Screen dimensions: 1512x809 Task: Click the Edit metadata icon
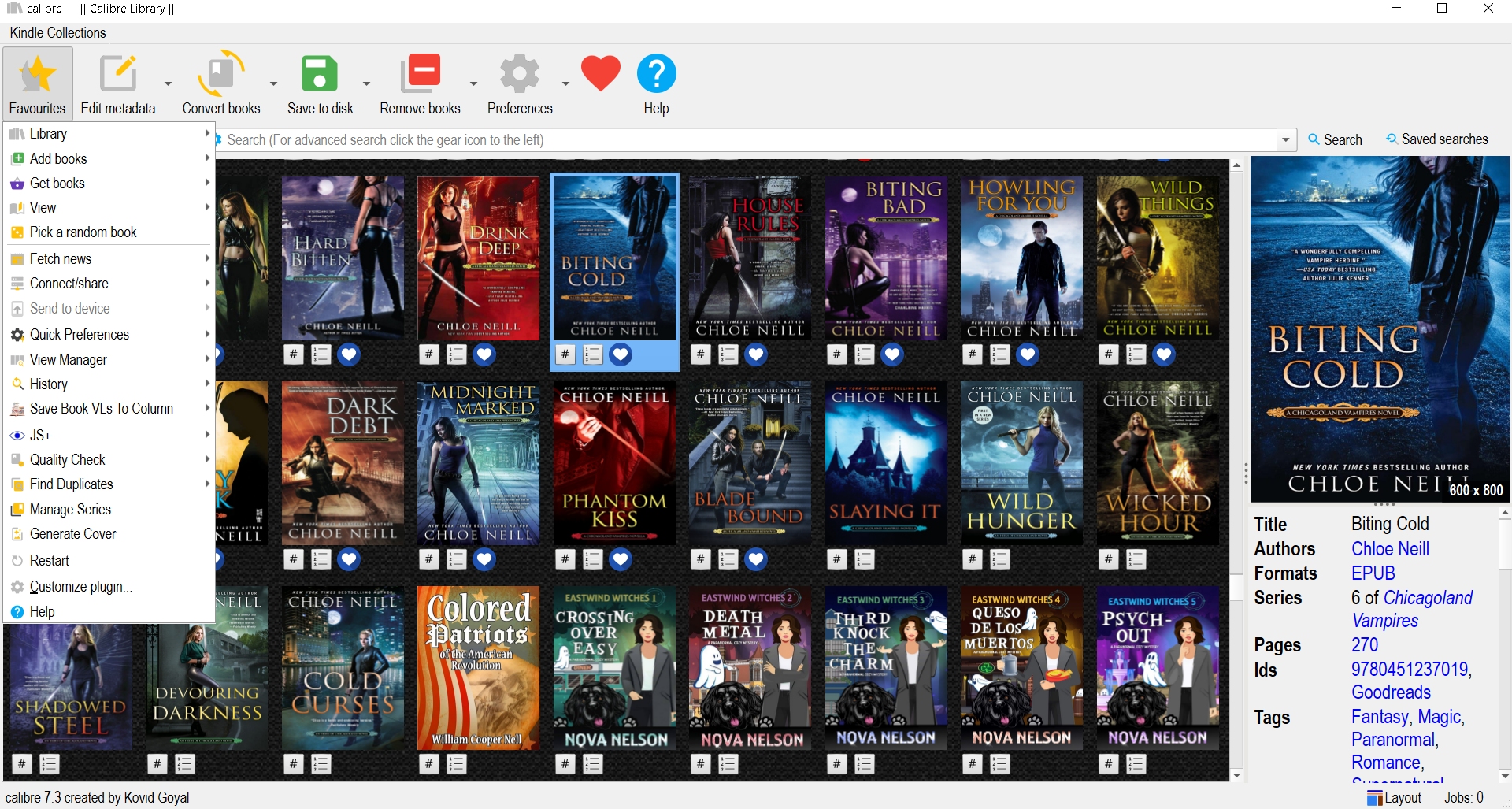click(x=118, y=74)
